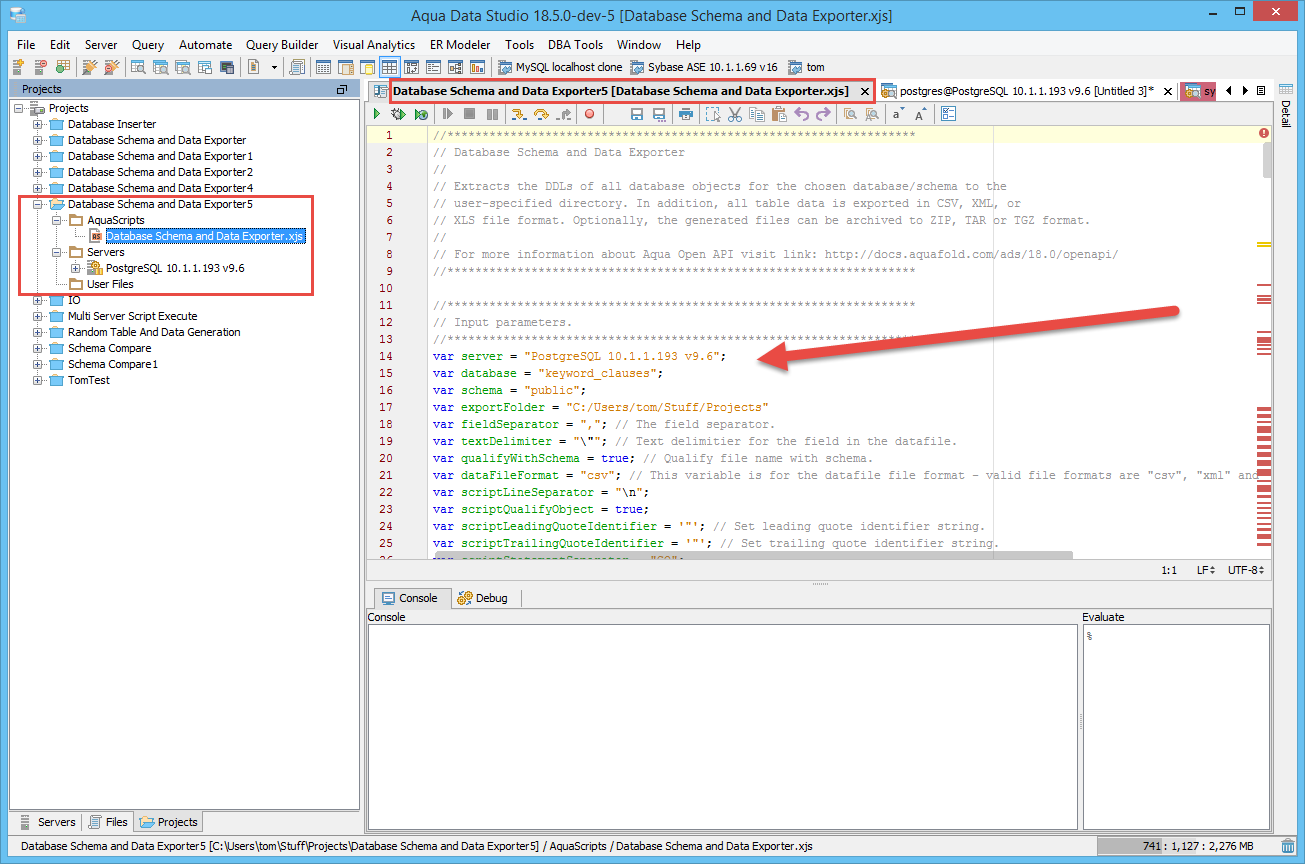Collapse the AquaScripts folder
Viewport: 1305px width, 864px height.
click(57, 220)
